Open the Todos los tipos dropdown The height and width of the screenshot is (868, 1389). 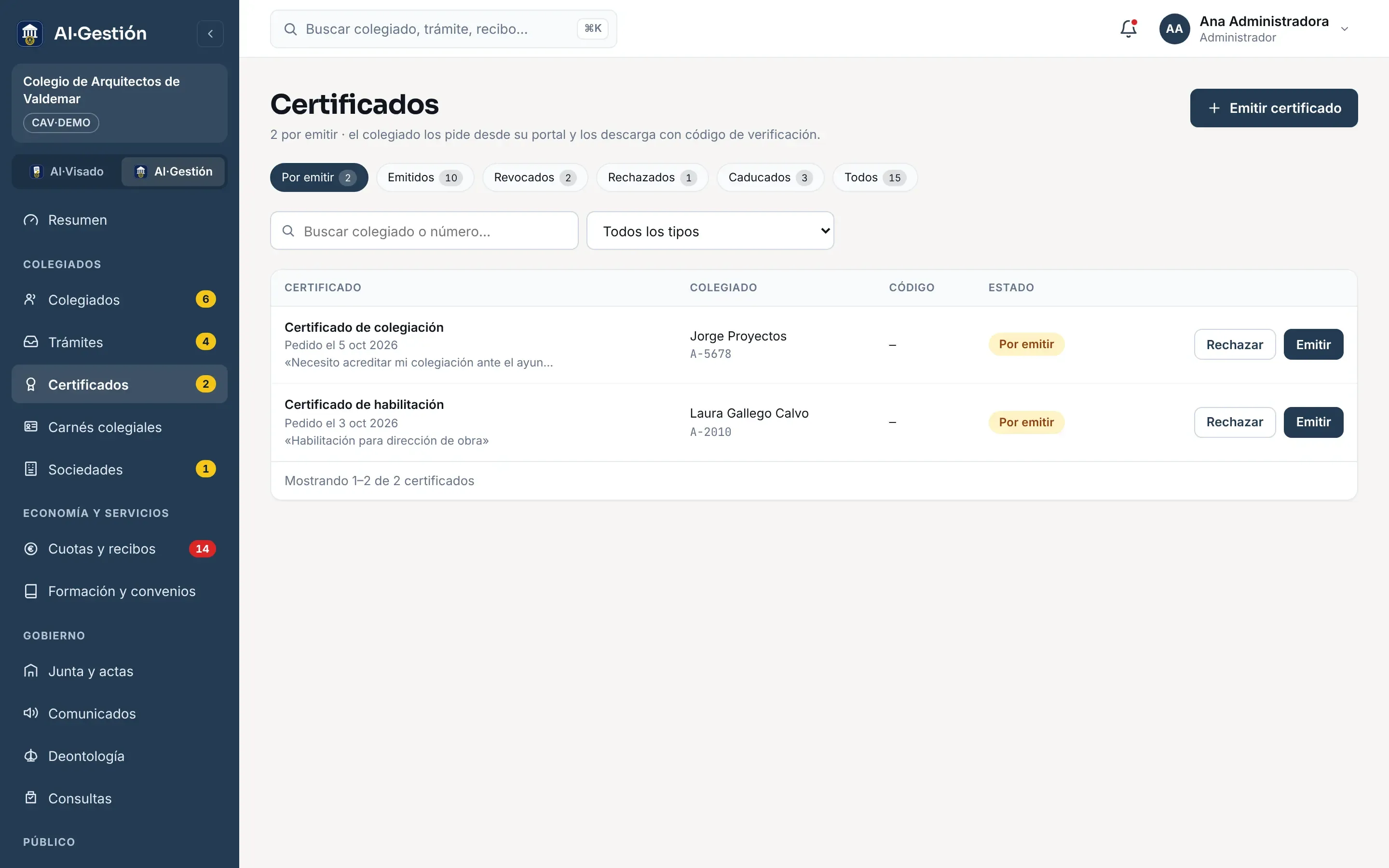pos(710,231)
